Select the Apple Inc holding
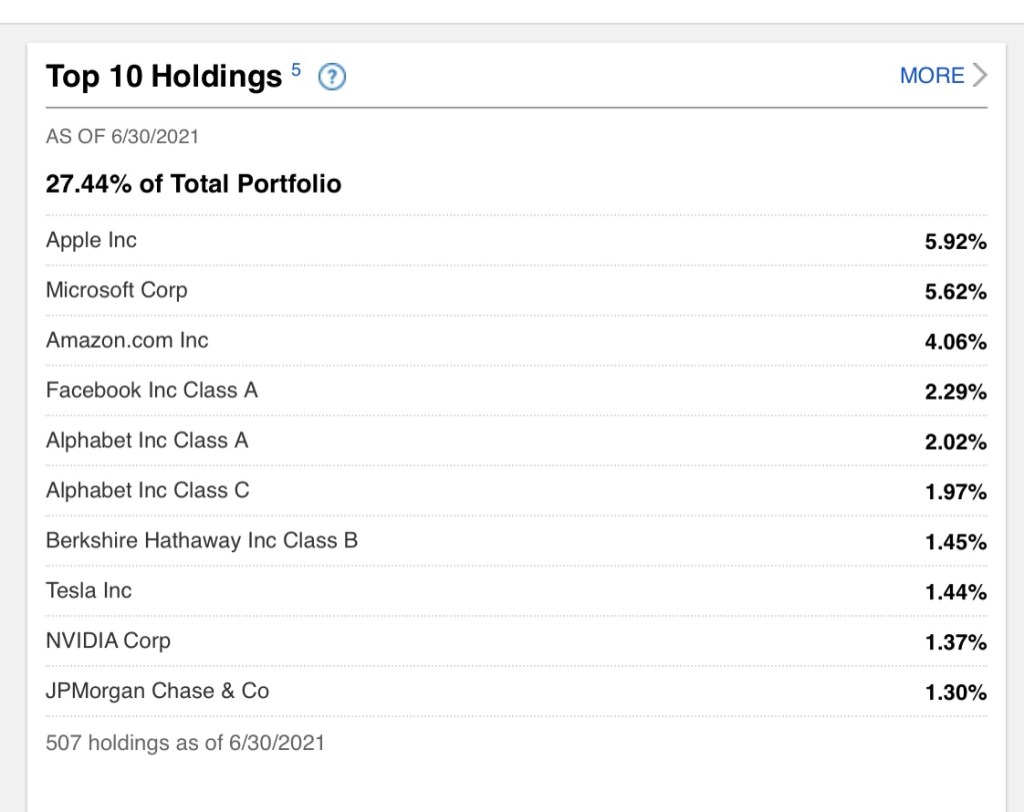Viewport: 1024px width, 812px height. pos(91,240)
